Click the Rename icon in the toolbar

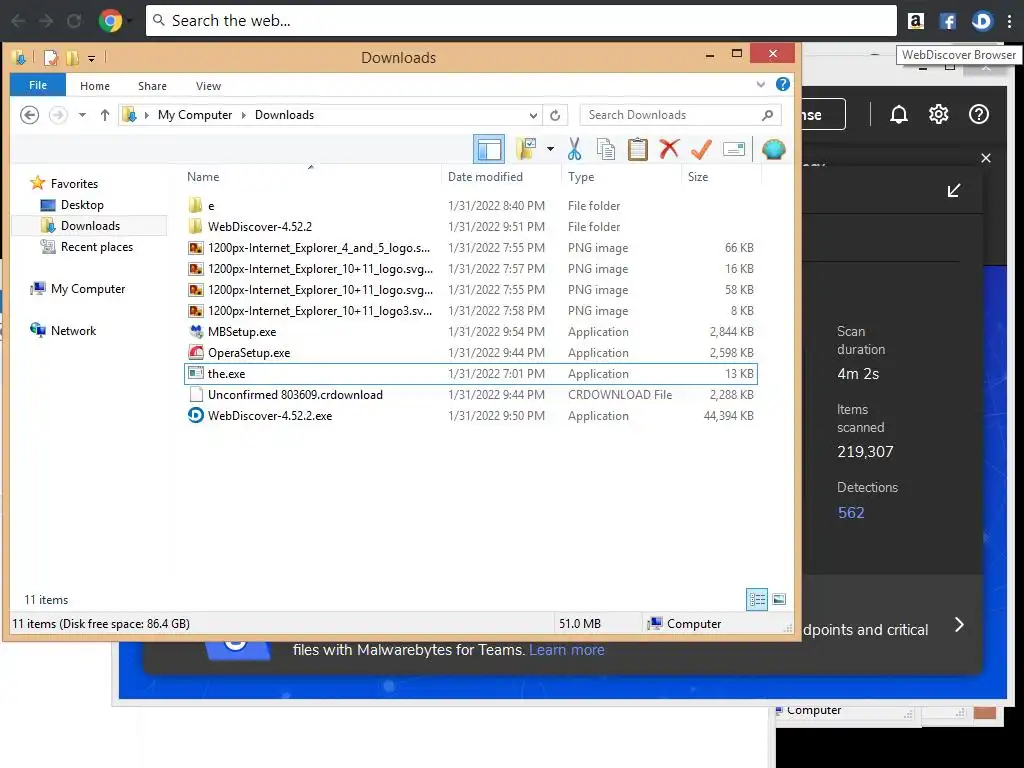(734, 150)
